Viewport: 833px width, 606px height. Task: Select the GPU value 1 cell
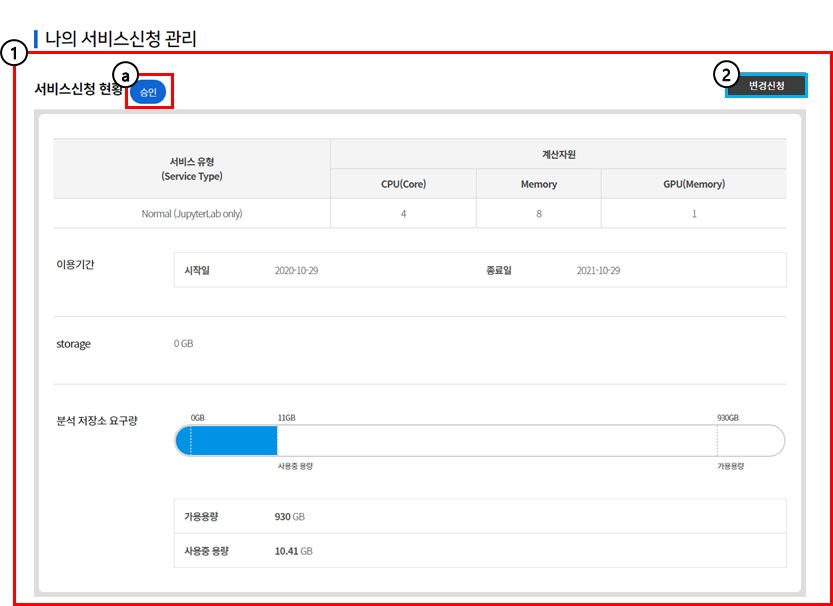694,214
